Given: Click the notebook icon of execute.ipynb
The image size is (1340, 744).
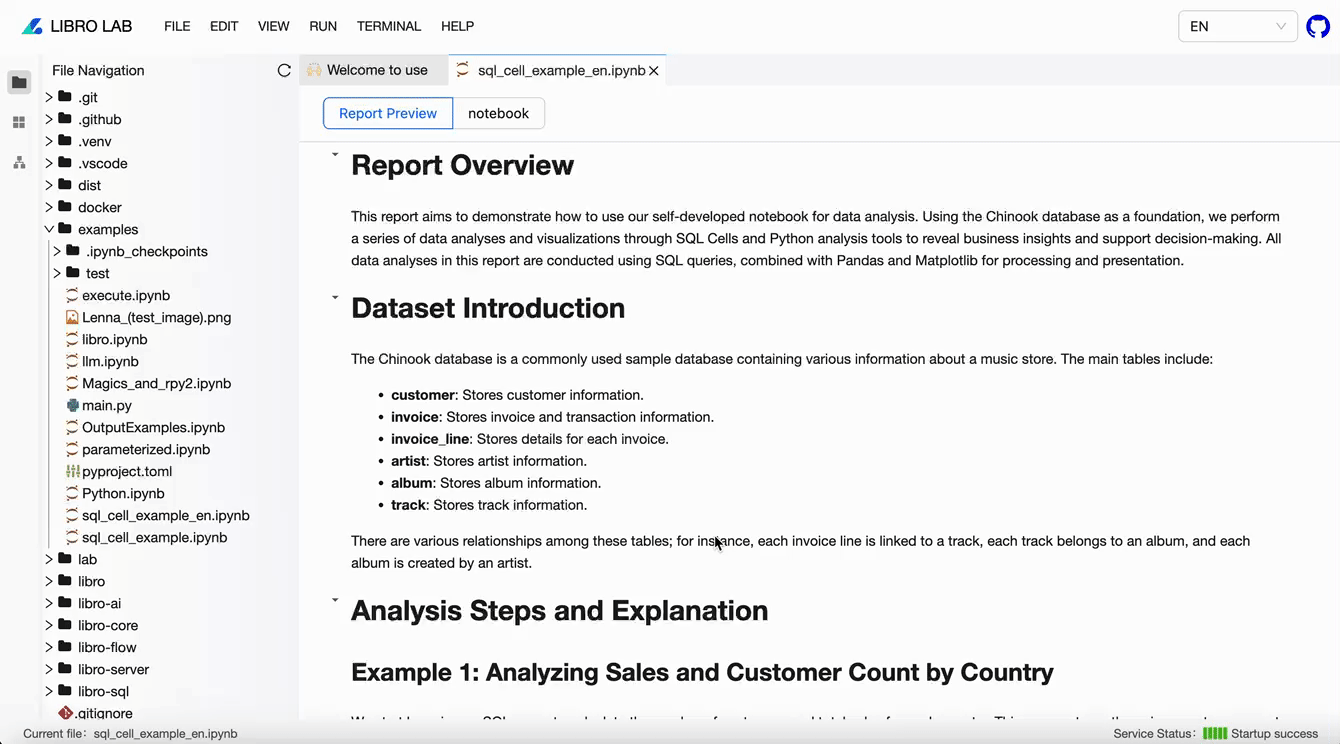Looking at the screenshot, I should click(72, 295).
